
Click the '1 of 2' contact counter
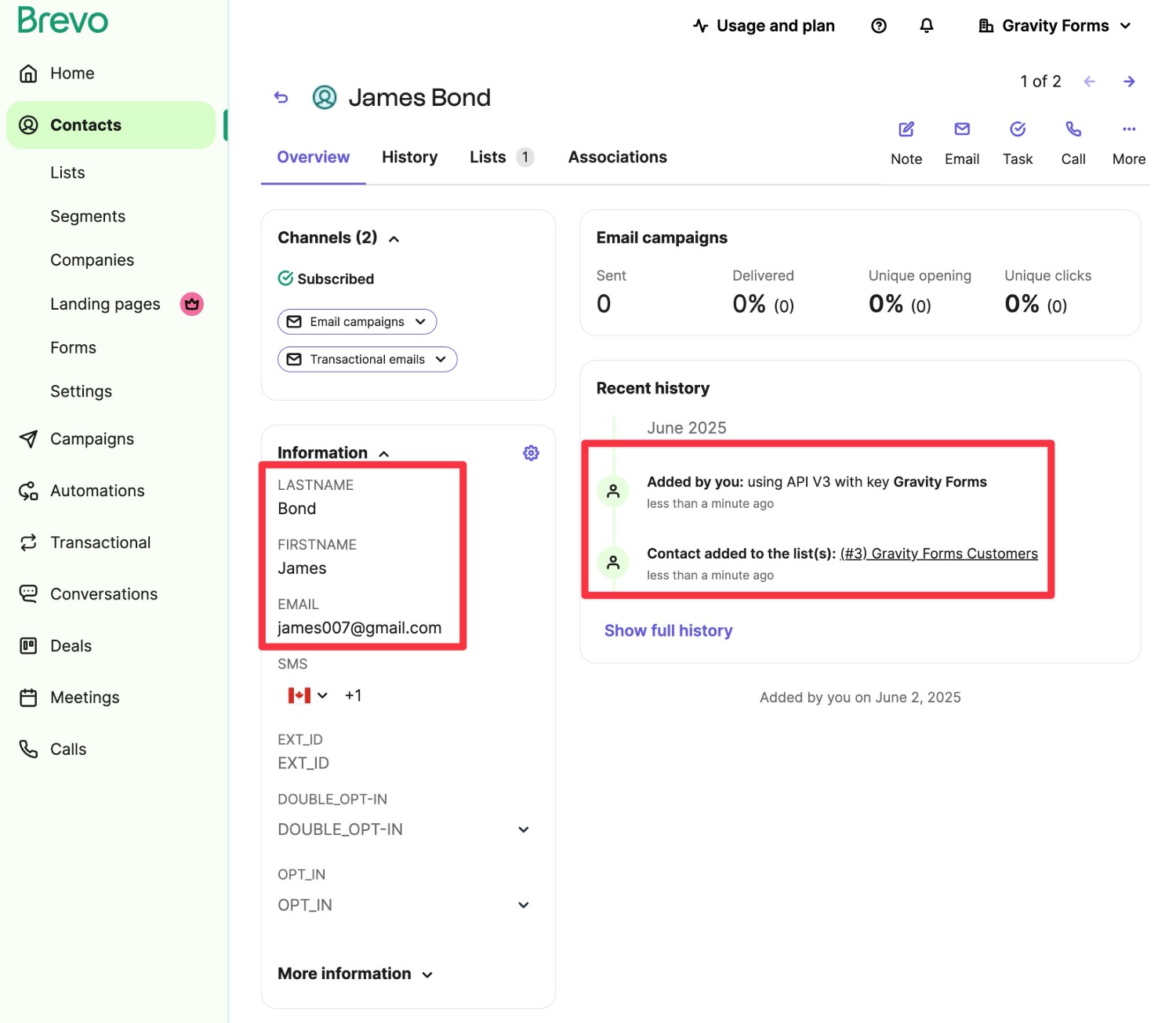coord(1040,82)
